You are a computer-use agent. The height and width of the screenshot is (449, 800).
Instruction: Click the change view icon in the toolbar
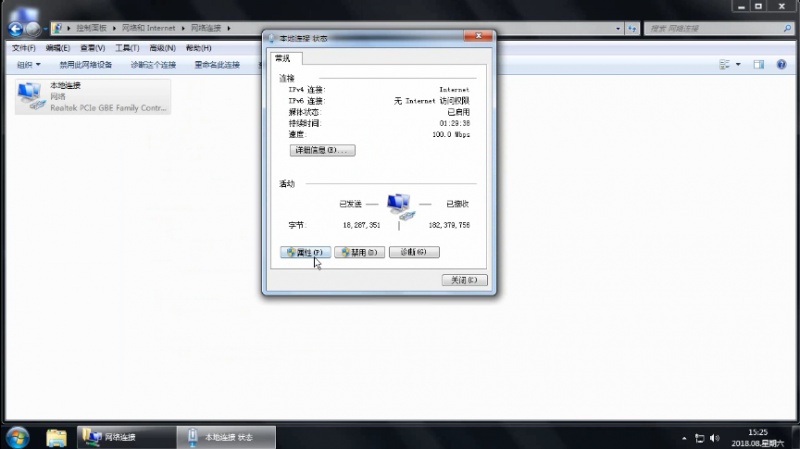click(724, 64)
